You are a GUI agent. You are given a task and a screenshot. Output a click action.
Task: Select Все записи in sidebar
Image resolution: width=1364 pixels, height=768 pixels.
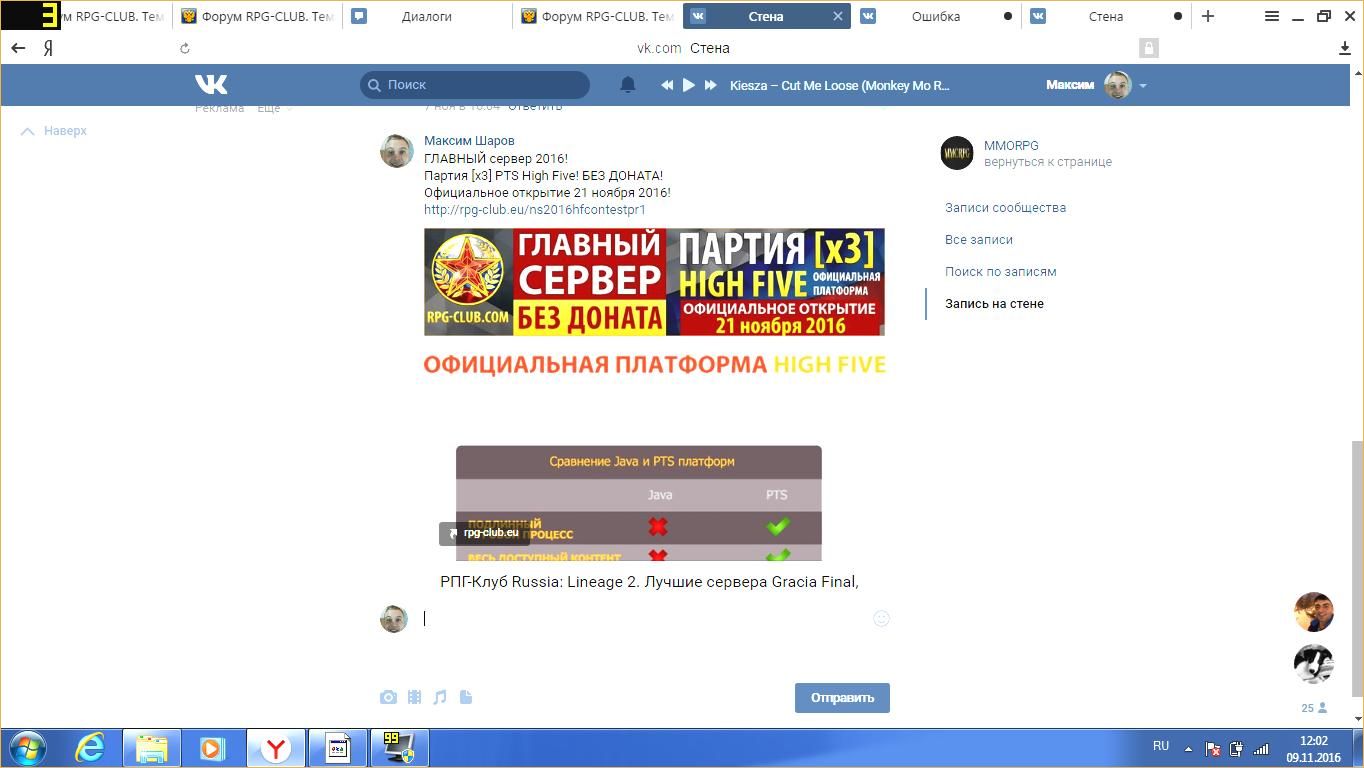click(979, 240)
